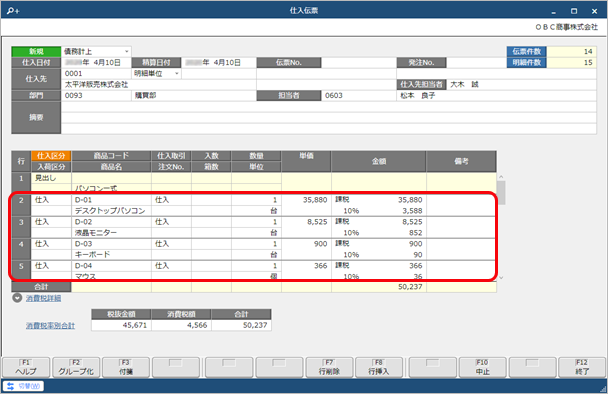Click the 切替 switch icon button

click(x=23, y=386)
